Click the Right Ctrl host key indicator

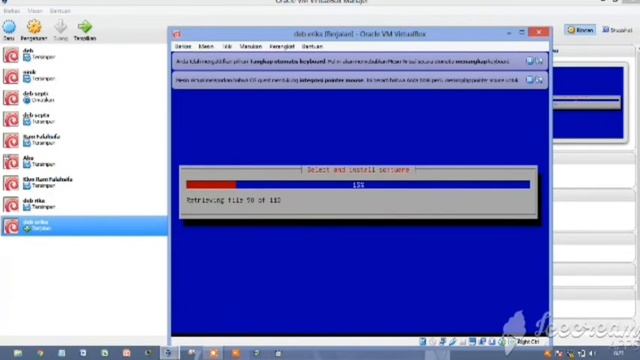coord(529,342)
